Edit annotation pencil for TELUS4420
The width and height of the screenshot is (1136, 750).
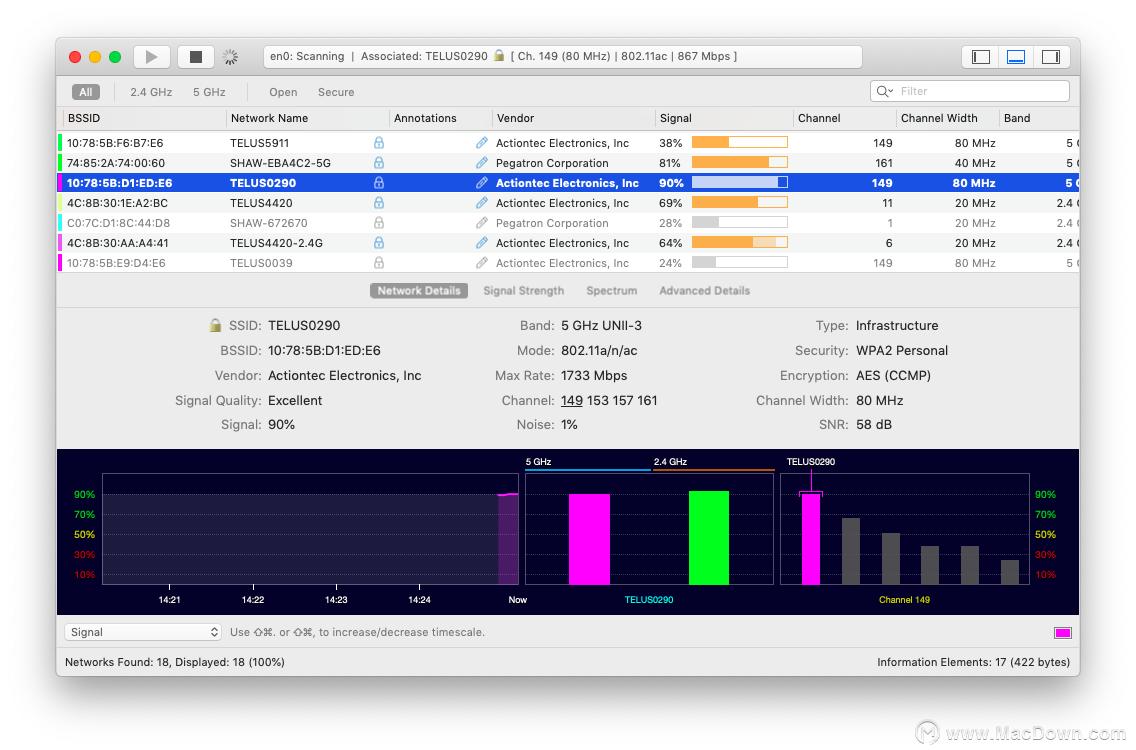click(x=482, y=203)
